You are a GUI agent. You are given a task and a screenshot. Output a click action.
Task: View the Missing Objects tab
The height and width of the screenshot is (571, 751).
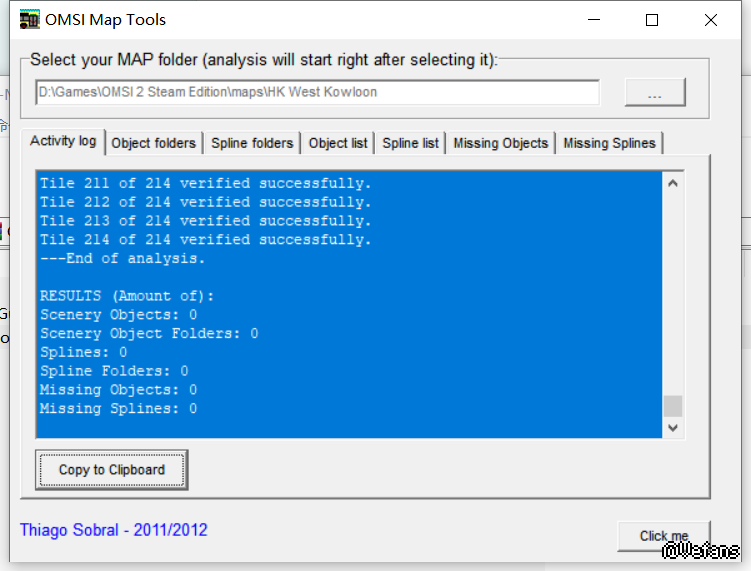coord(501,143)
